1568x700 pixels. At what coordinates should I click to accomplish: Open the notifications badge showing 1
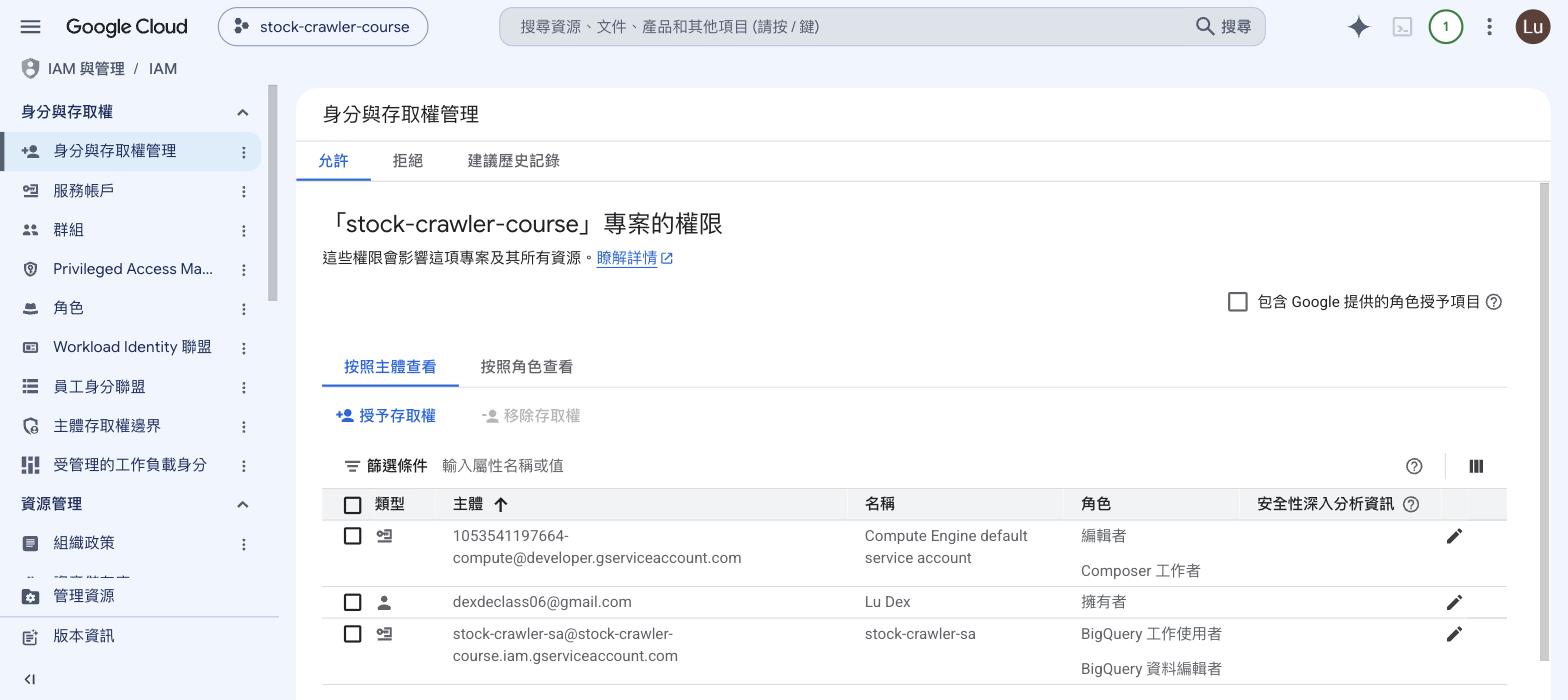[1445, 27]
